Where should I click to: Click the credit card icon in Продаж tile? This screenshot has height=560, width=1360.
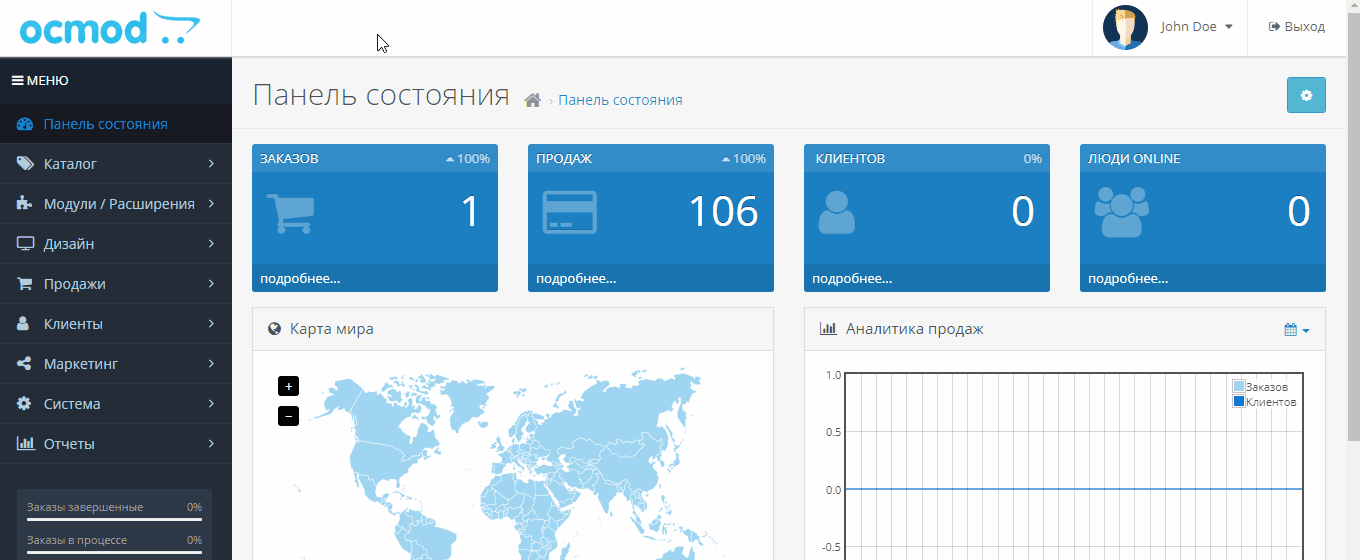coord(569,213)
